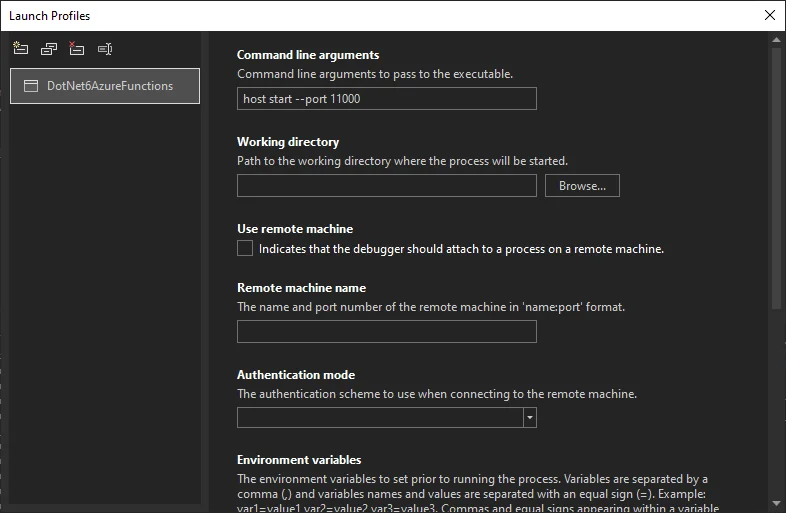786x513 pixels.
Task: Click the Duplicate selected profile icon
Action: point(49,48)
